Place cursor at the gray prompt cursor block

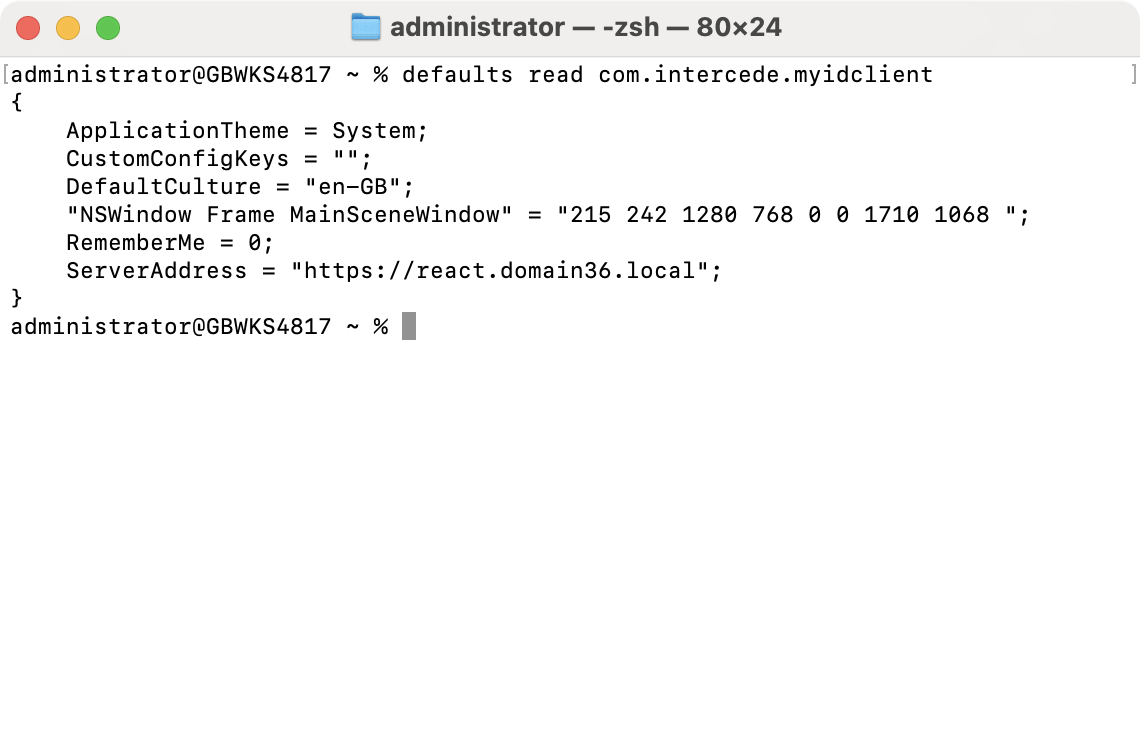[x=409, y=326]
